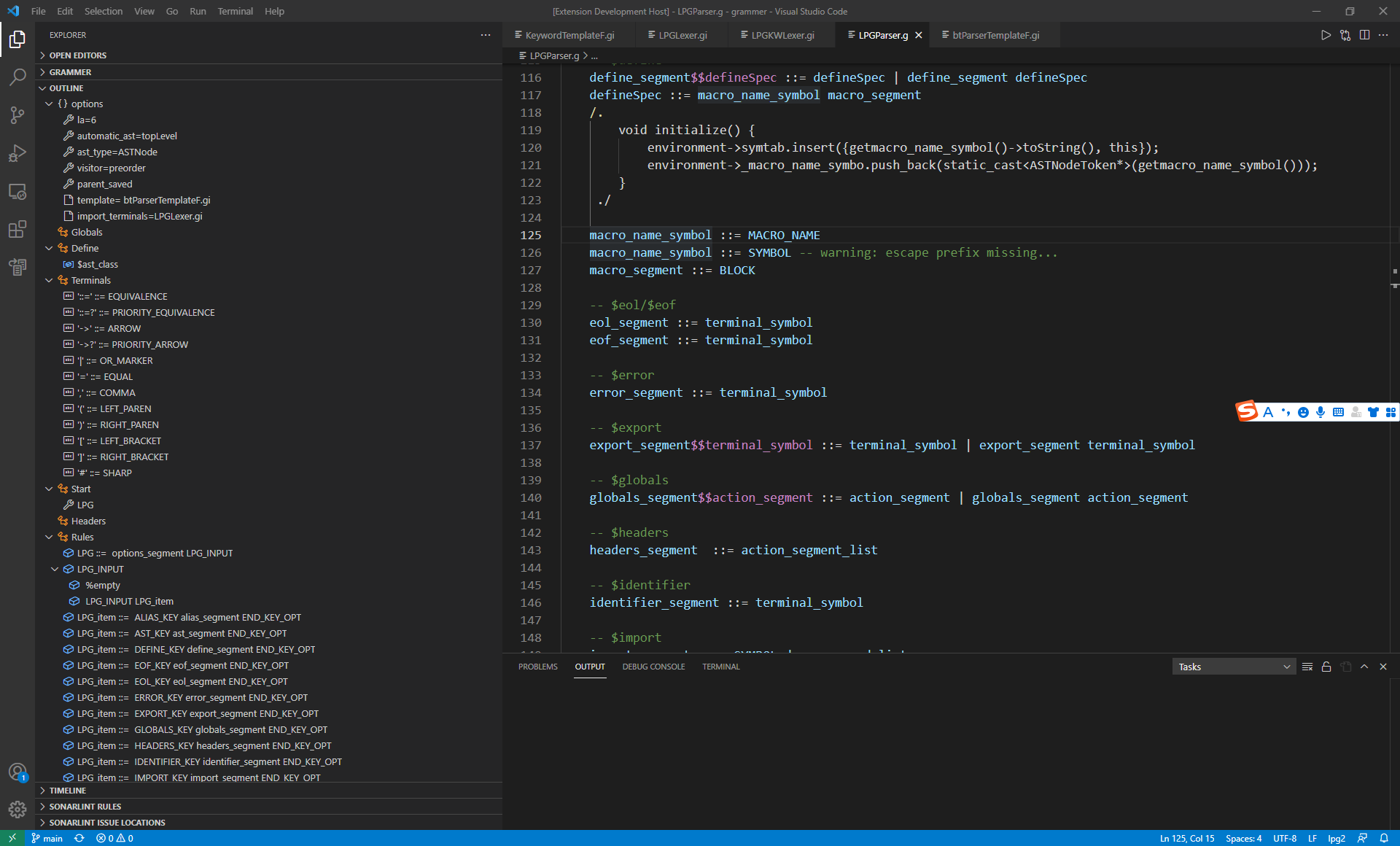Toggle panel maximize chevron icon
The width and height of the screenshot is (1400, 846).
(x=1364, y=667)
